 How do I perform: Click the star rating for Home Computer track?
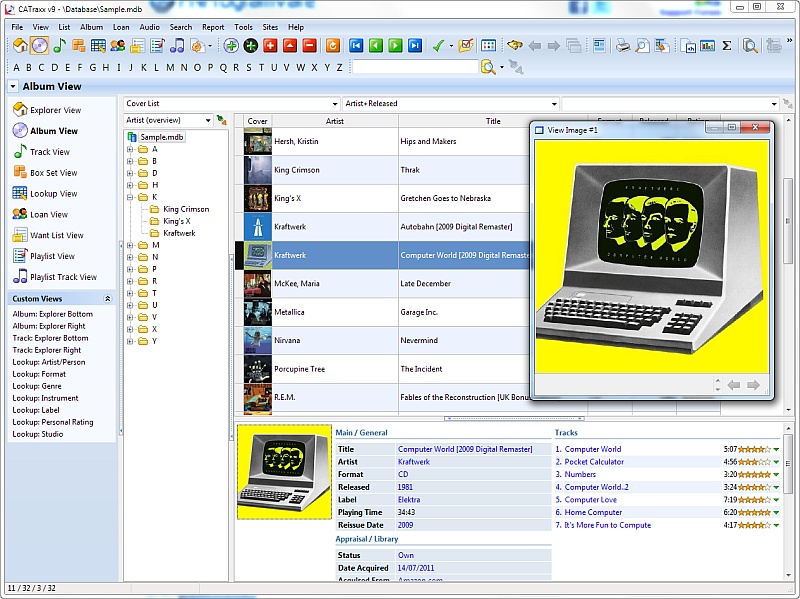(754, 512)
